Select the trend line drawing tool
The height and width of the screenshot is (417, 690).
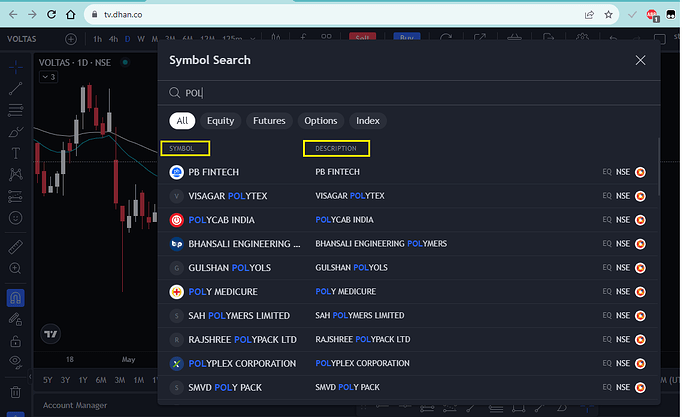click(x=15, y=88)
